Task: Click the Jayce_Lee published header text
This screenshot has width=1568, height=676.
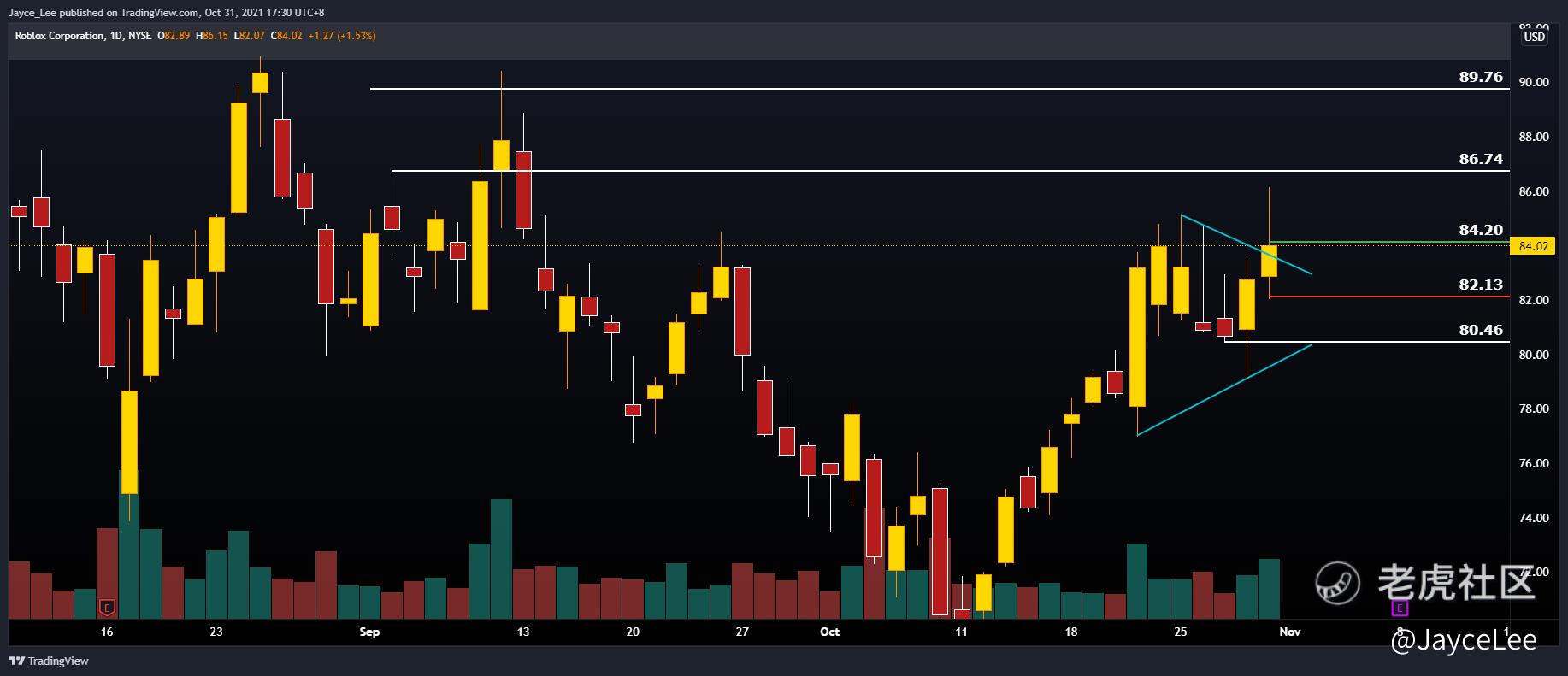Action: (167, 12)
